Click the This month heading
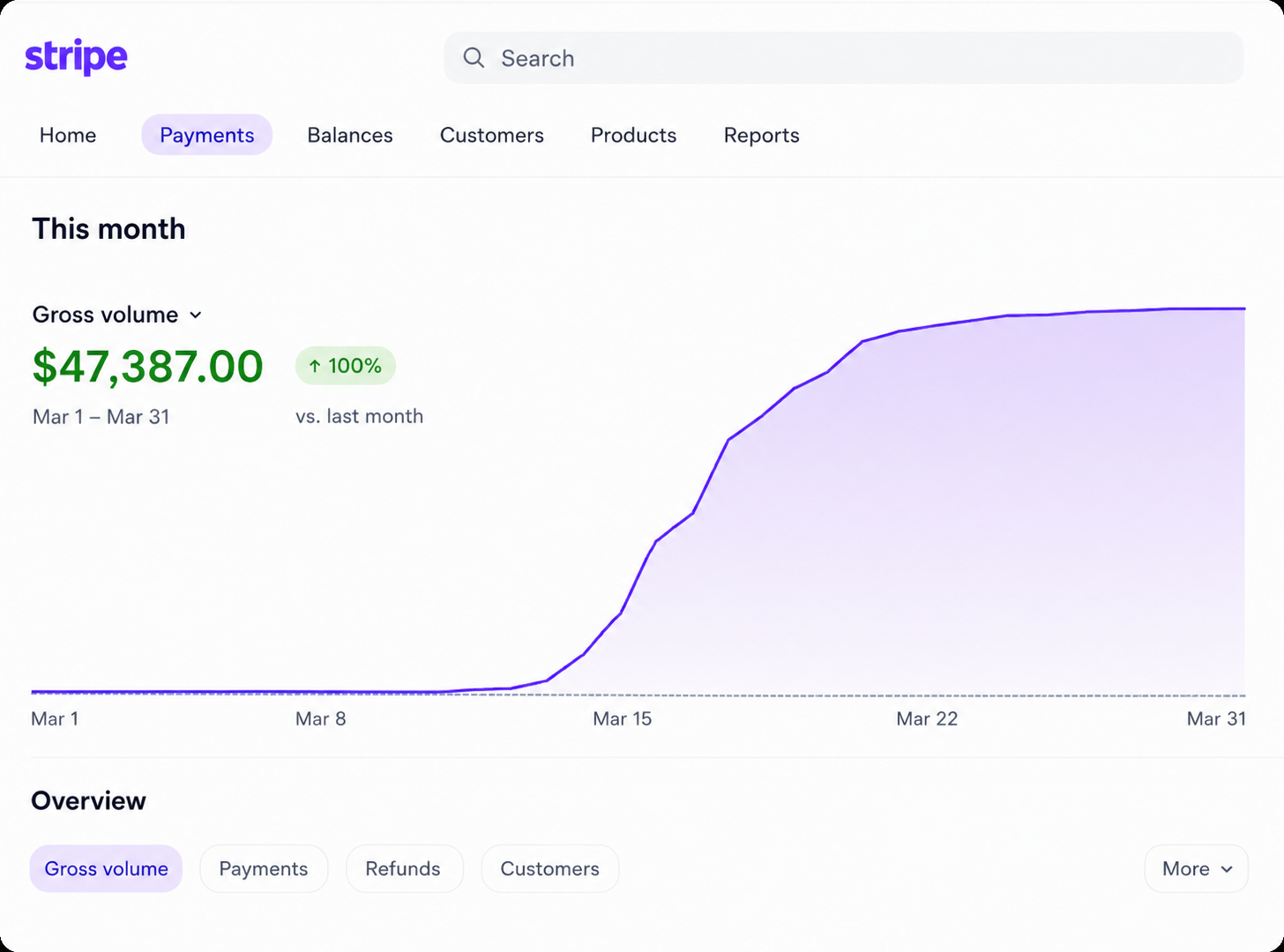 point(109,229)
